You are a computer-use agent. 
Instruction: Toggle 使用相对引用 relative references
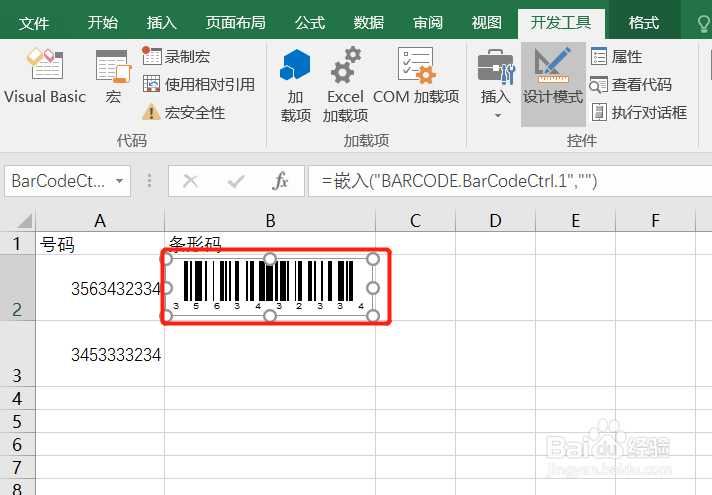click(198, 84)
